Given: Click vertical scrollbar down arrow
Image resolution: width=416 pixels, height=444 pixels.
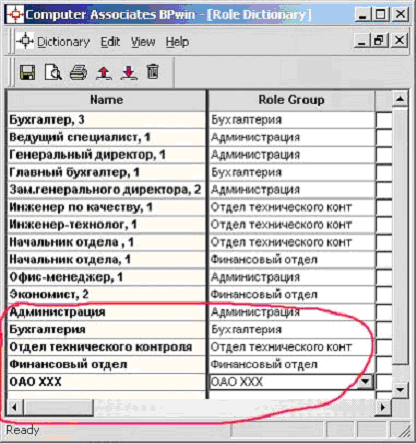Looking at the screenshot, I should point(400,389).
